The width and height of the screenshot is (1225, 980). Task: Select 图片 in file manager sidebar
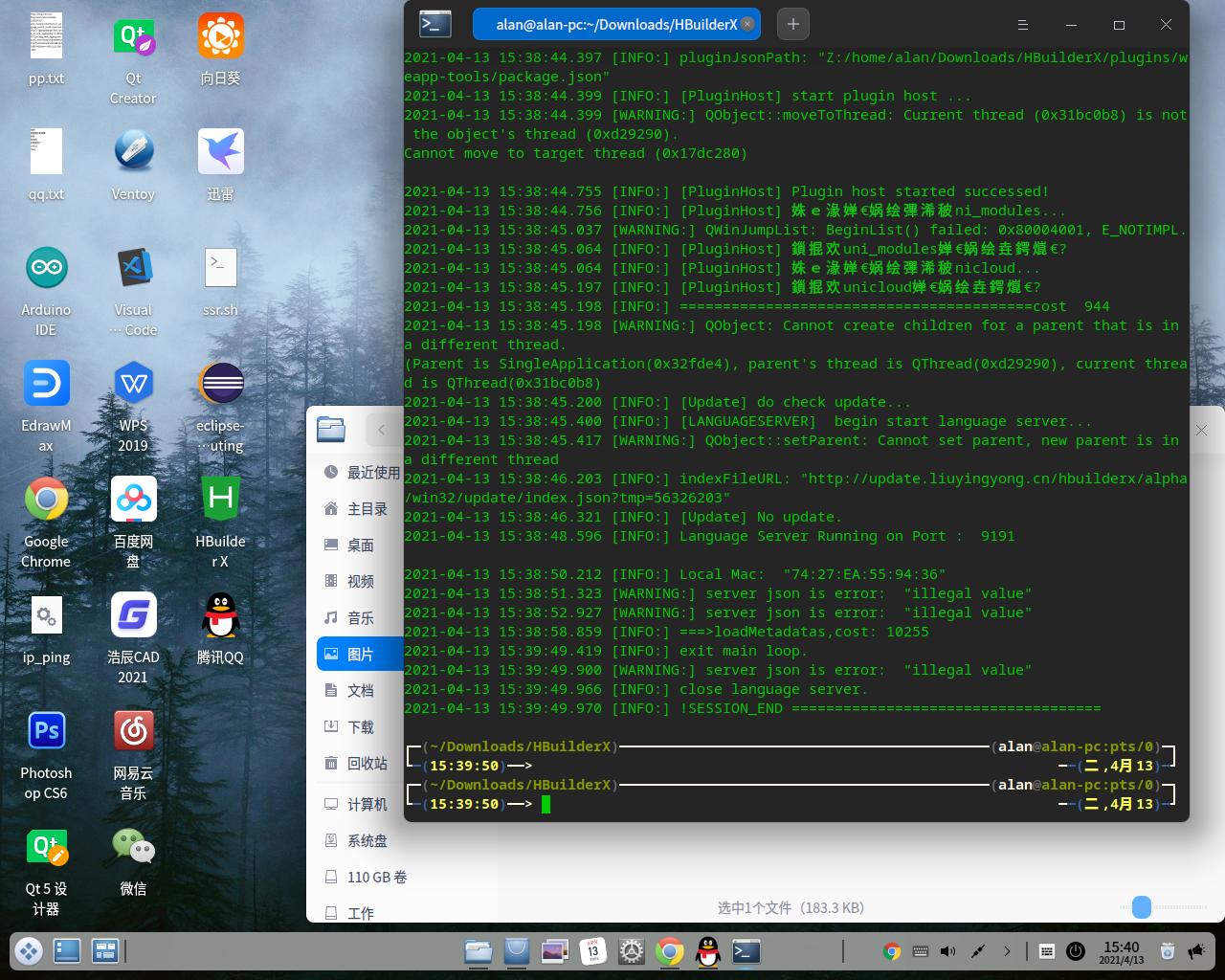(x=360, y=655)
